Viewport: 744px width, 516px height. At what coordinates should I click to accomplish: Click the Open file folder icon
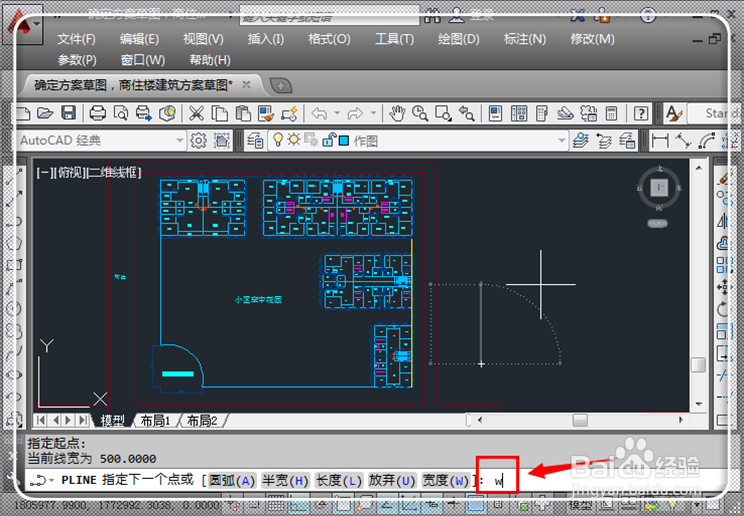pyautogui.click(x=45, y=113)
